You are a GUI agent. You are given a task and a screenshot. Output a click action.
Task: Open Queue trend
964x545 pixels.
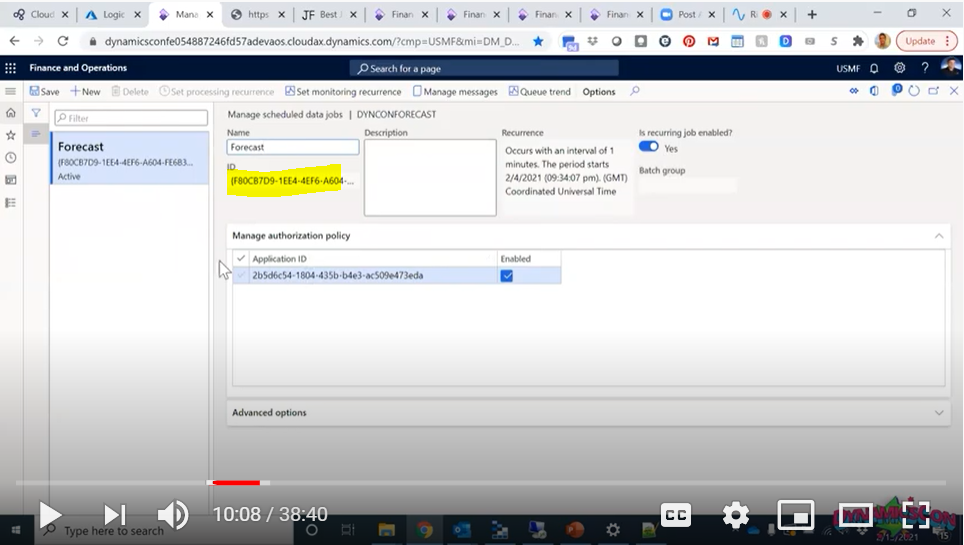540,92
